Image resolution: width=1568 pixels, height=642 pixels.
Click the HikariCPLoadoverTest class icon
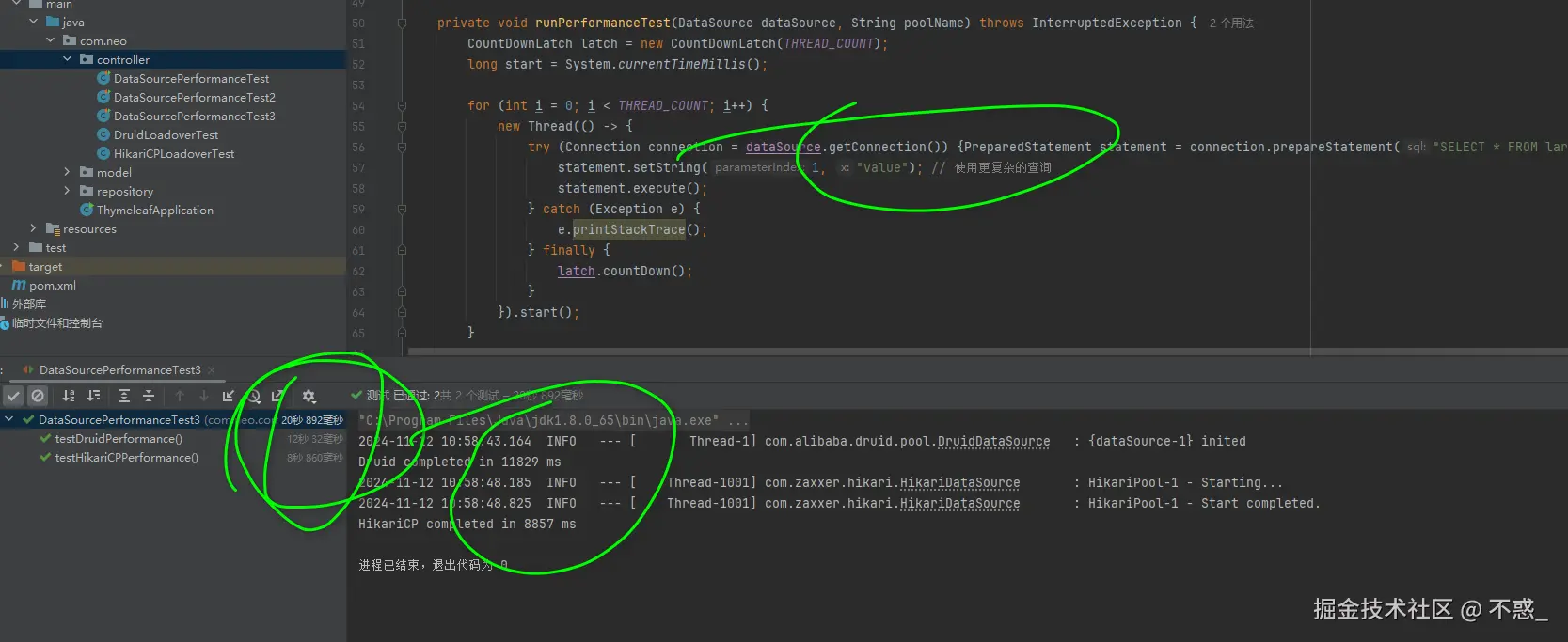103,153
